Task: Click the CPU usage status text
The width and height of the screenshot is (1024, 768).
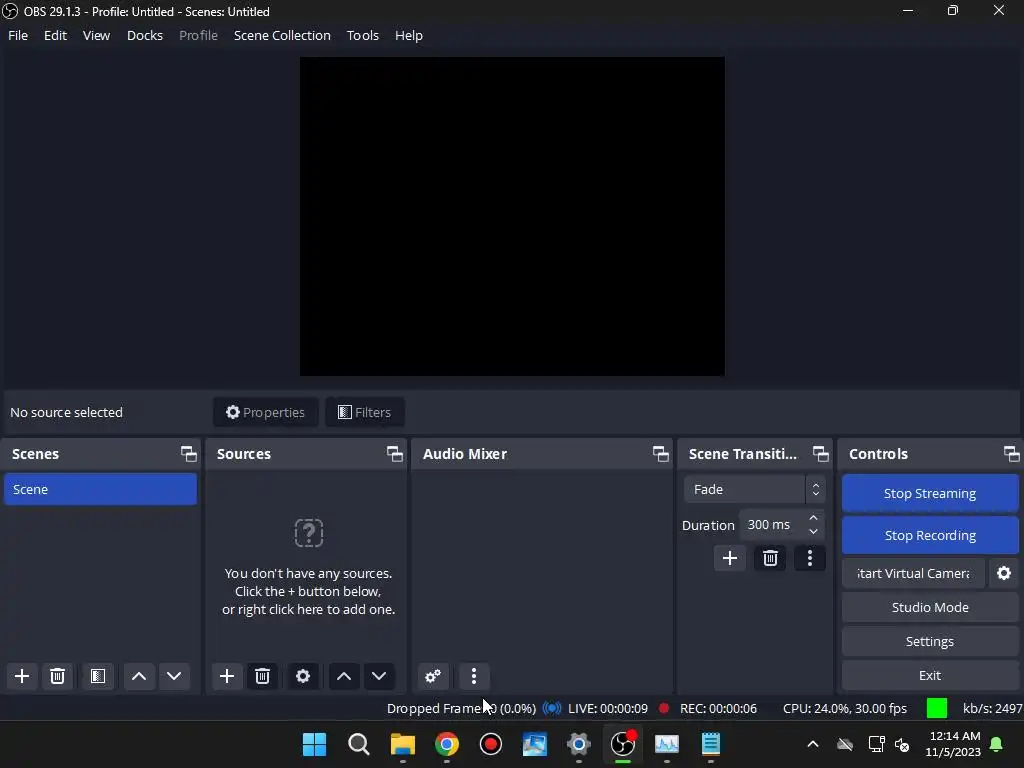Action: click(x=845, y=709)
